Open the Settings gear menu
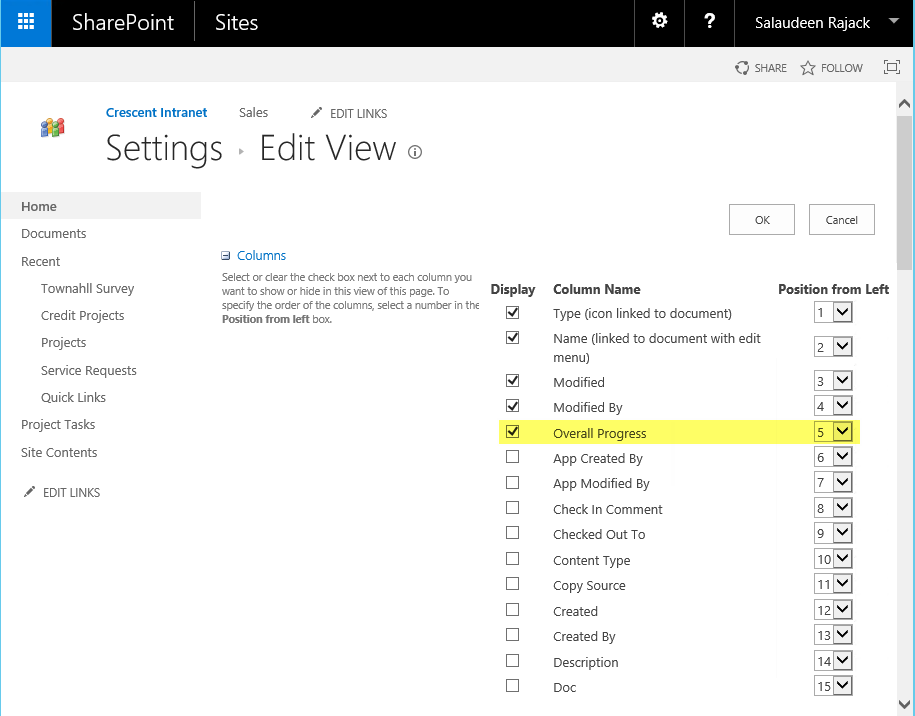 [x=659, y=23]
